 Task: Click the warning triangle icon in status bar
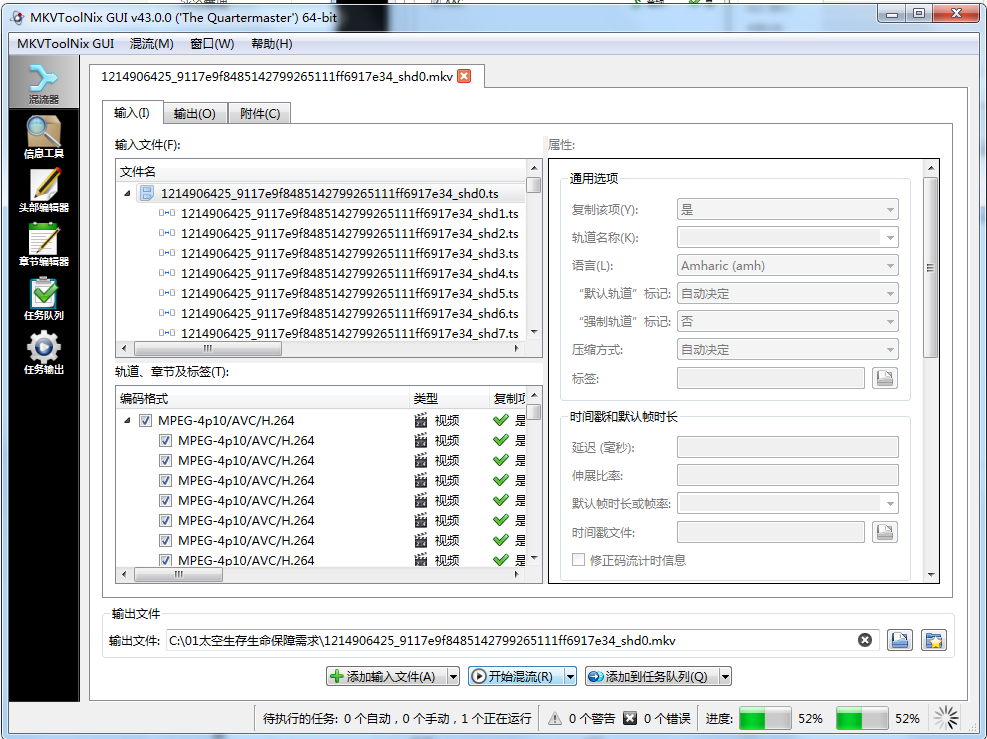(555, 718)
